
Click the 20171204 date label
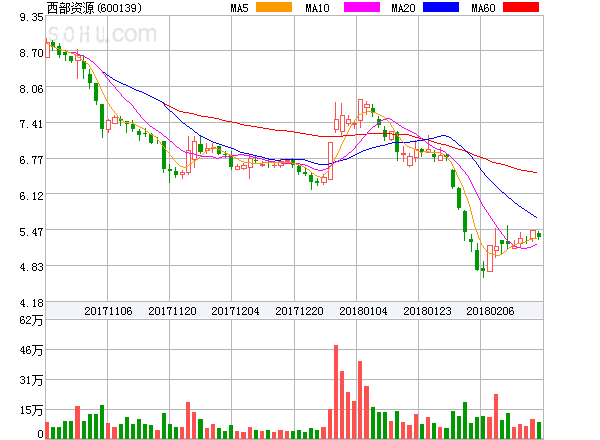235,311
